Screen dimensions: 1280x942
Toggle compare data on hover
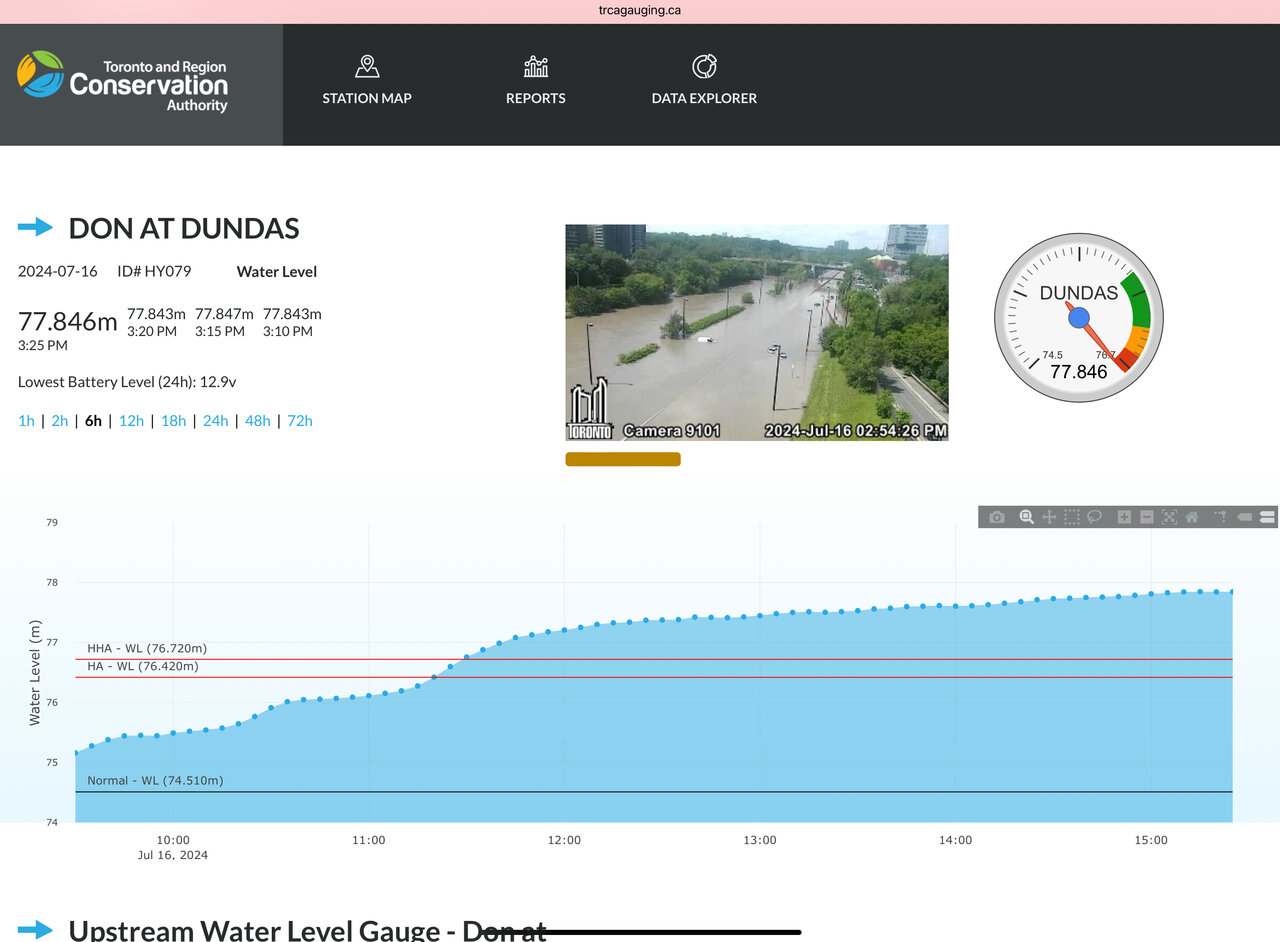point(1267,517)
